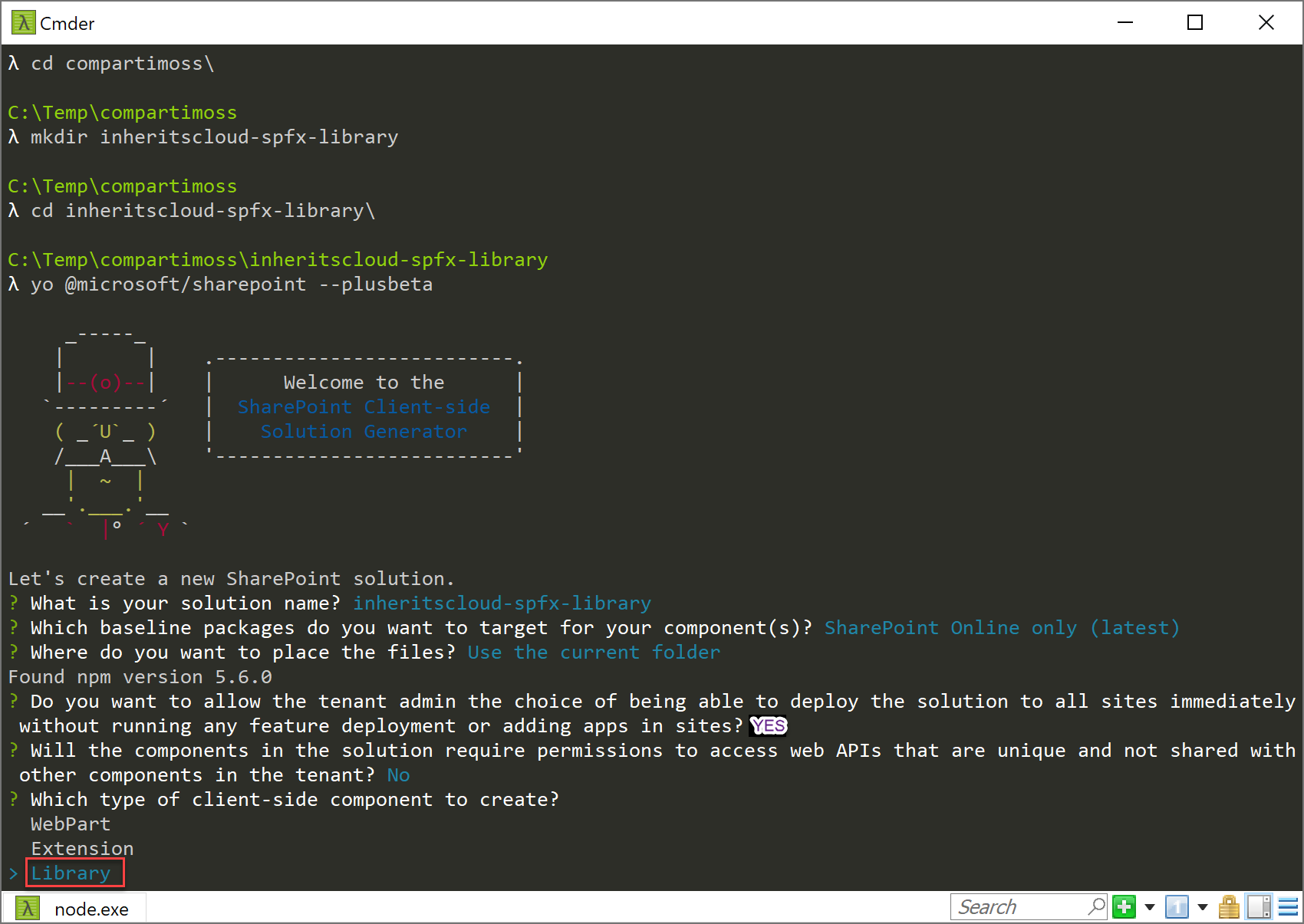Open the new console dropdown arrow

tap(1149, 908)
